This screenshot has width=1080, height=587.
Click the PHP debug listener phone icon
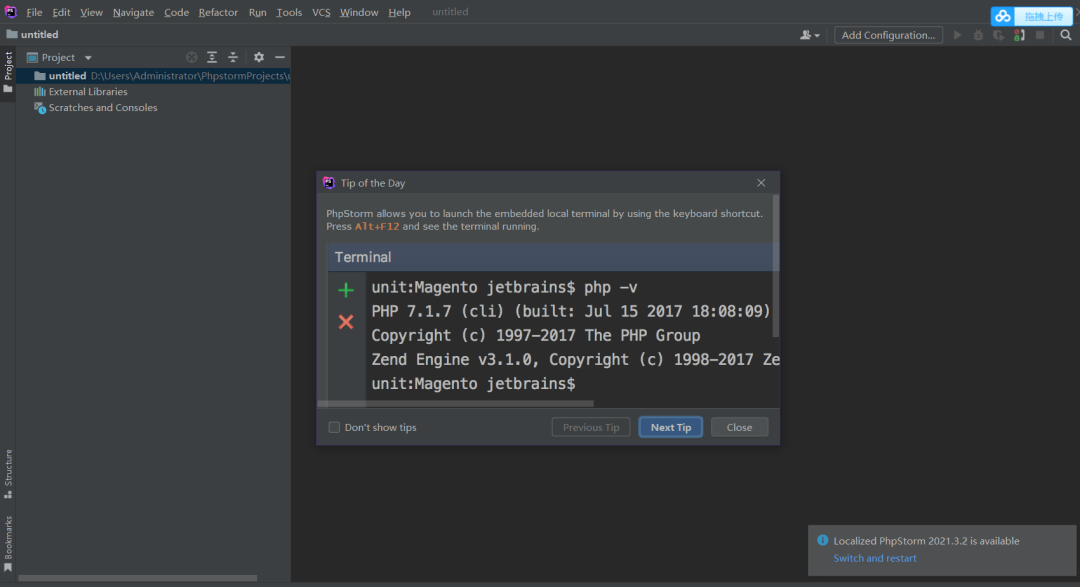[1019, 35]
